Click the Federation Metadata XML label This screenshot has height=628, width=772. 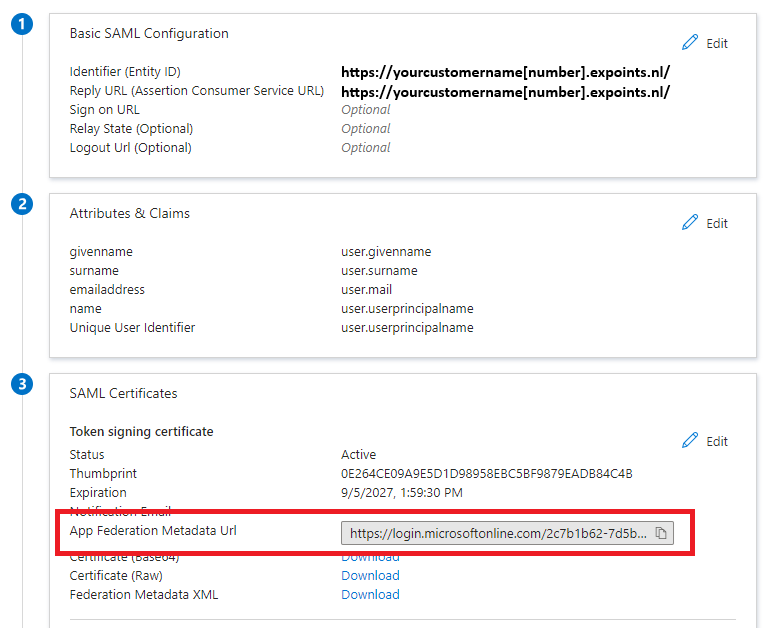144,595
